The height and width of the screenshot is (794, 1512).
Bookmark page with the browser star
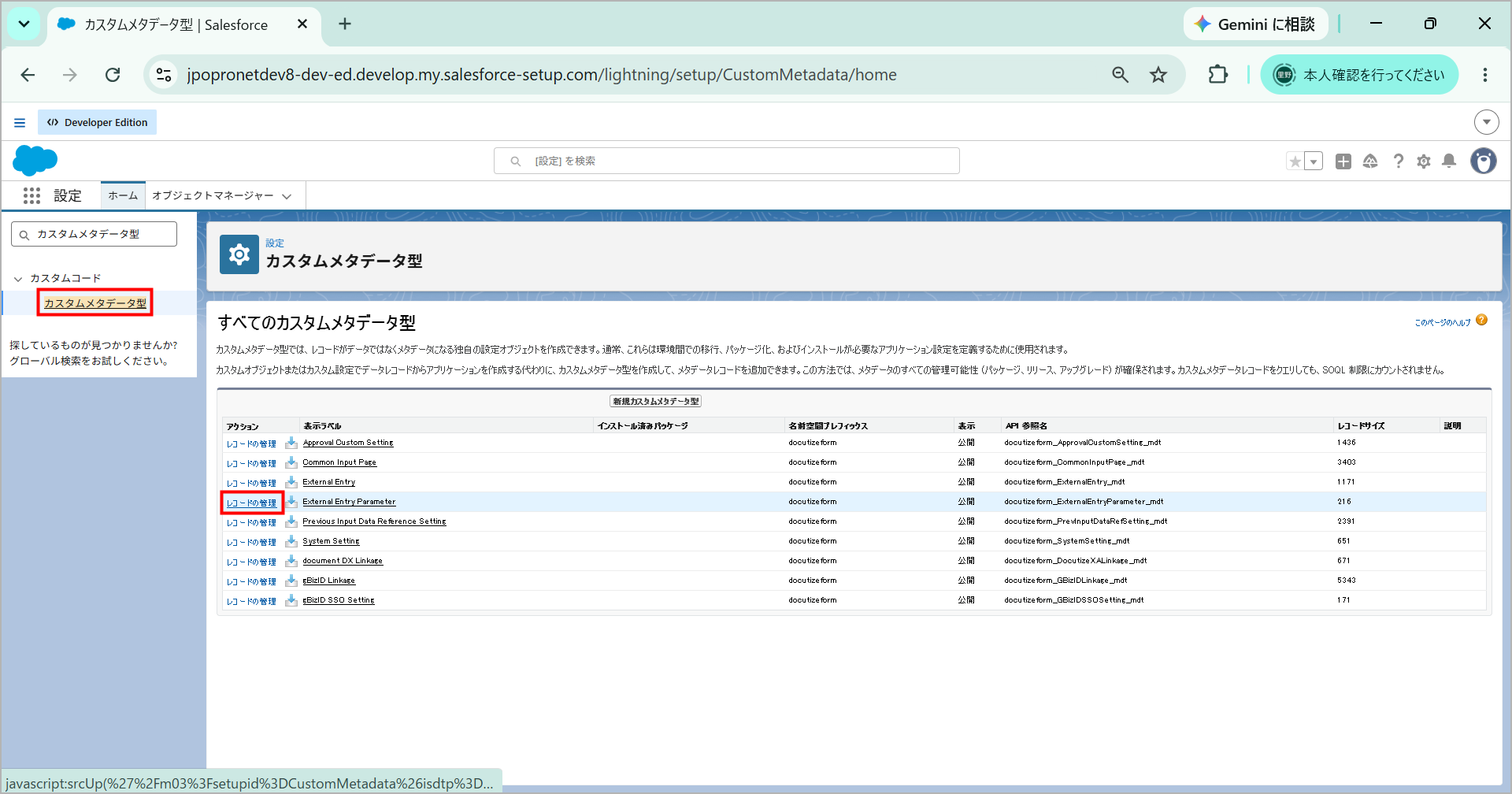click(x=1158, y=75)
